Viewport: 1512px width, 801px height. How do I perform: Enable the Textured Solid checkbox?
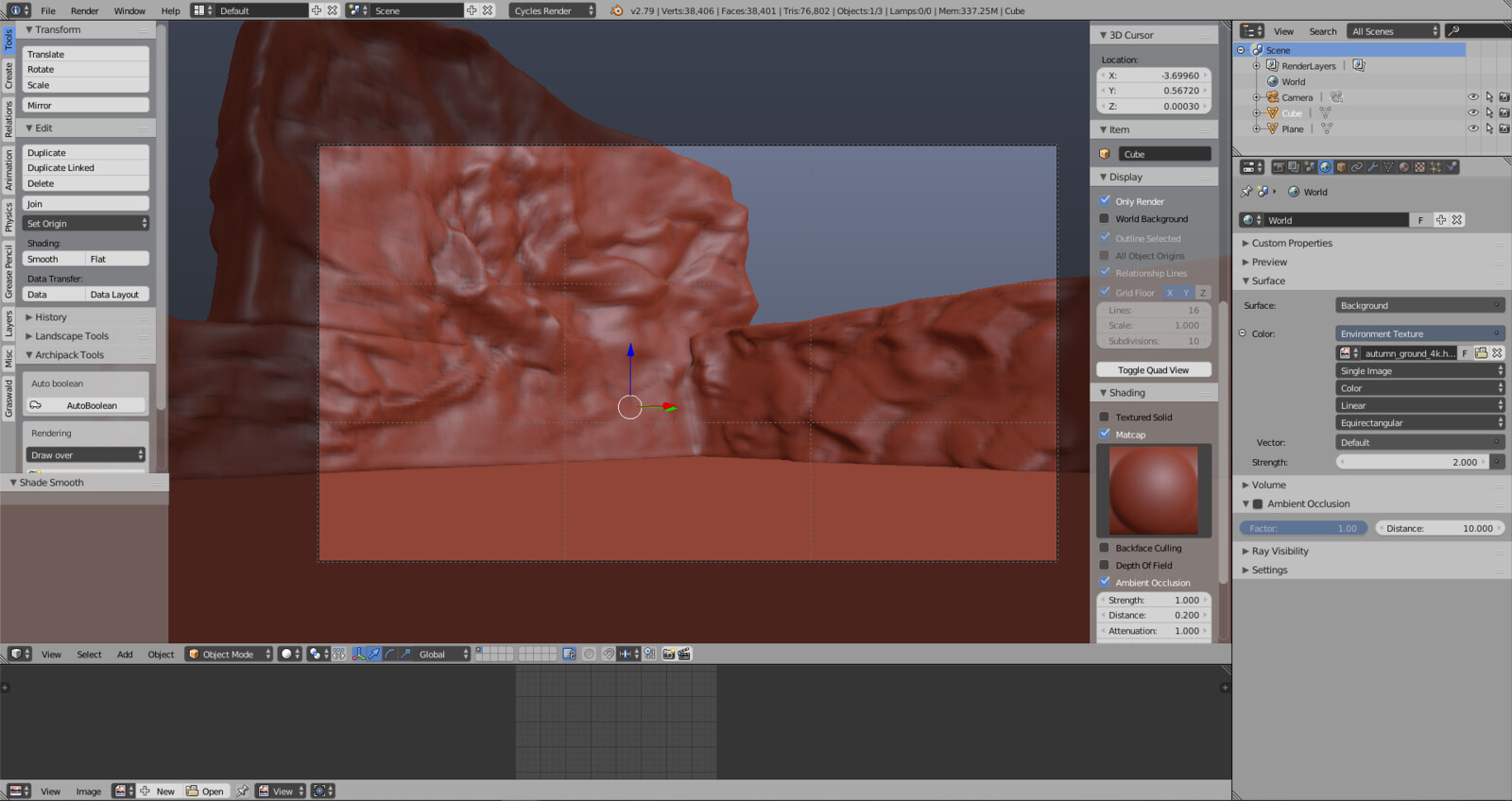(1105, 417)
